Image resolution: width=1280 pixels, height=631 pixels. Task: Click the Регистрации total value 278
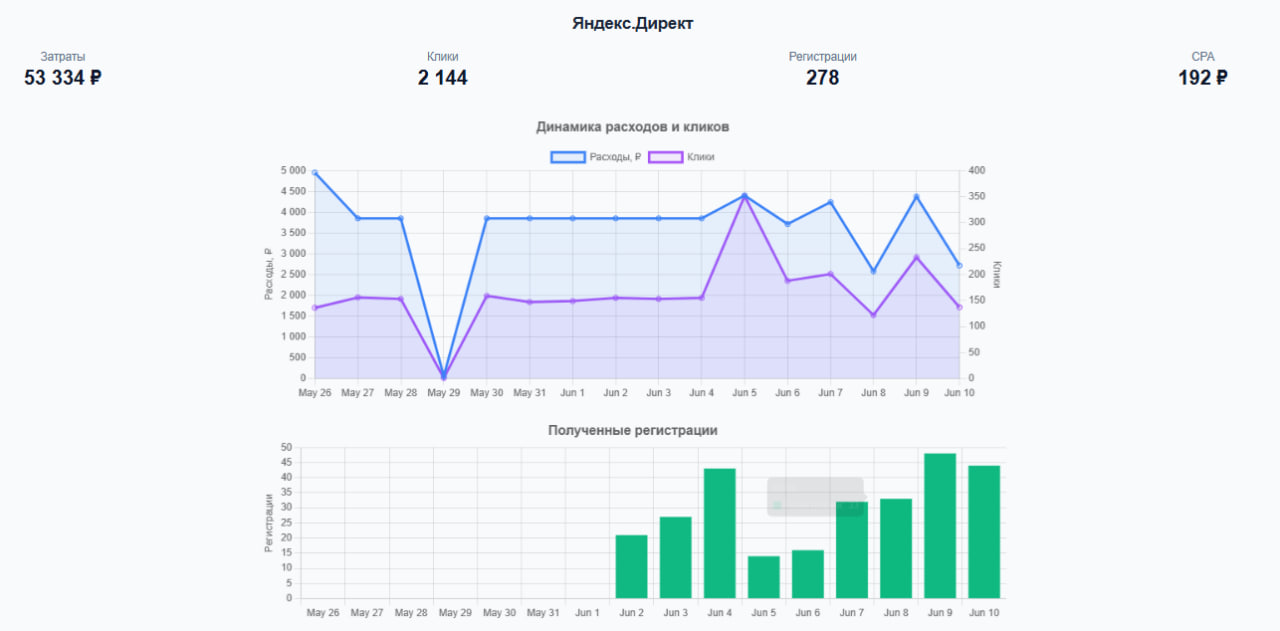822,78
